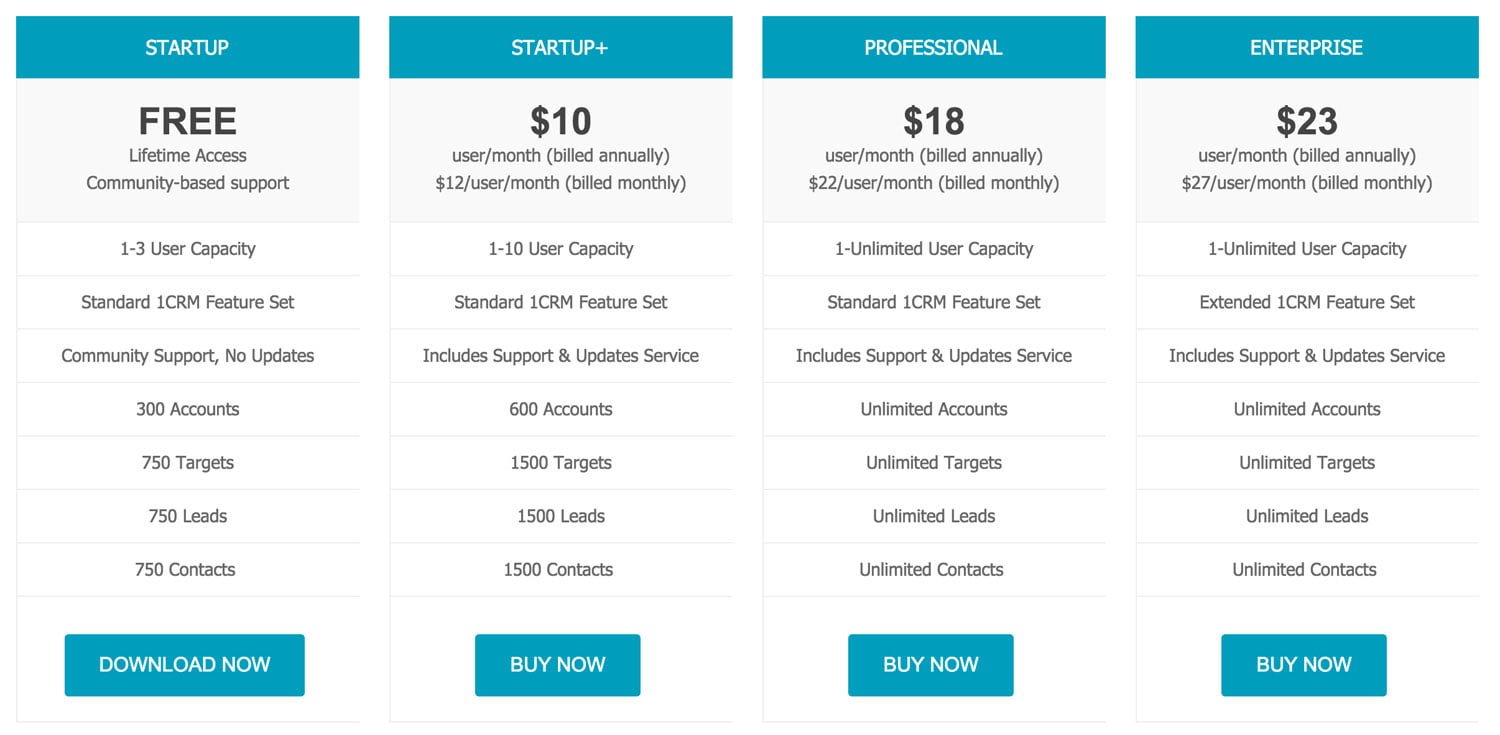Click the Community Support, No Updates row

pos(188,356)
